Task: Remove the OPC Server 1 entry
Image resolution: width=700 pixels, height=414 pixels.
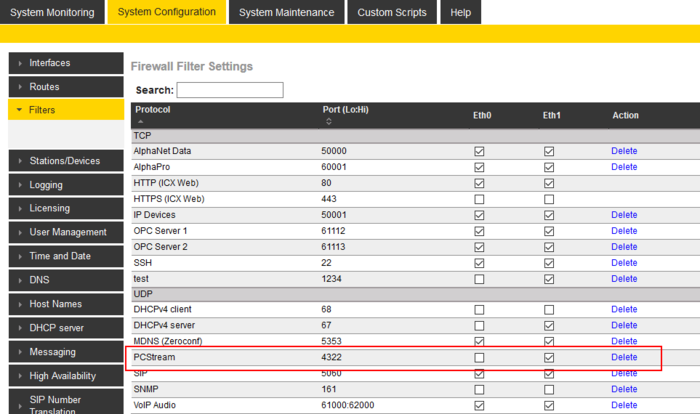Action: [624, 231]
